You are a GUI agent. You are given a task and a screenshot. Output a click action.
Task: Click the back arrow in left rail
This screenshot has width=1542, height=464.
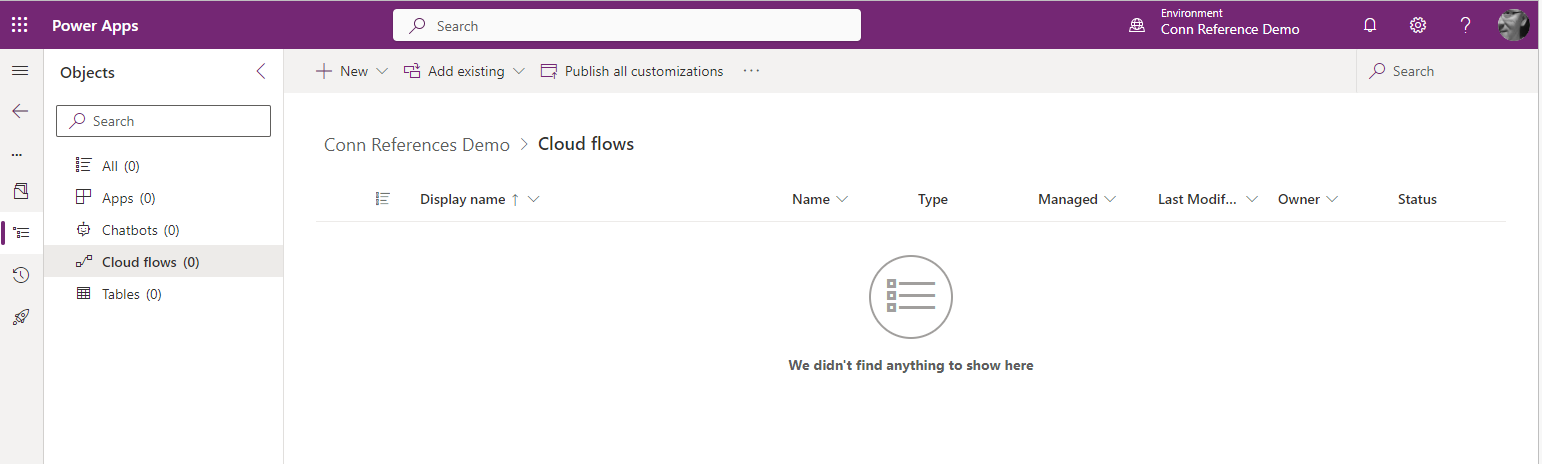(20, 111)
